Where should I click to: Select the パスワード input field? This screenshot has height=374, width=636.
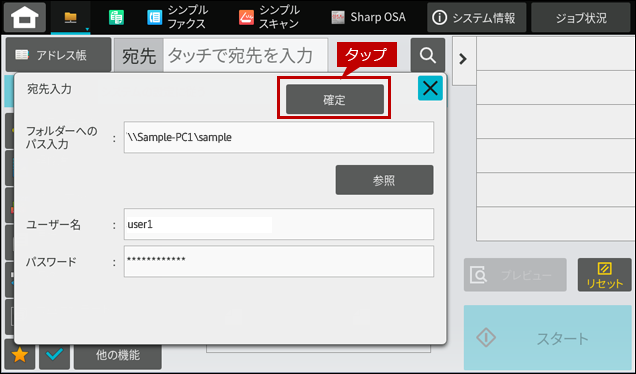[x=279, y=261]
